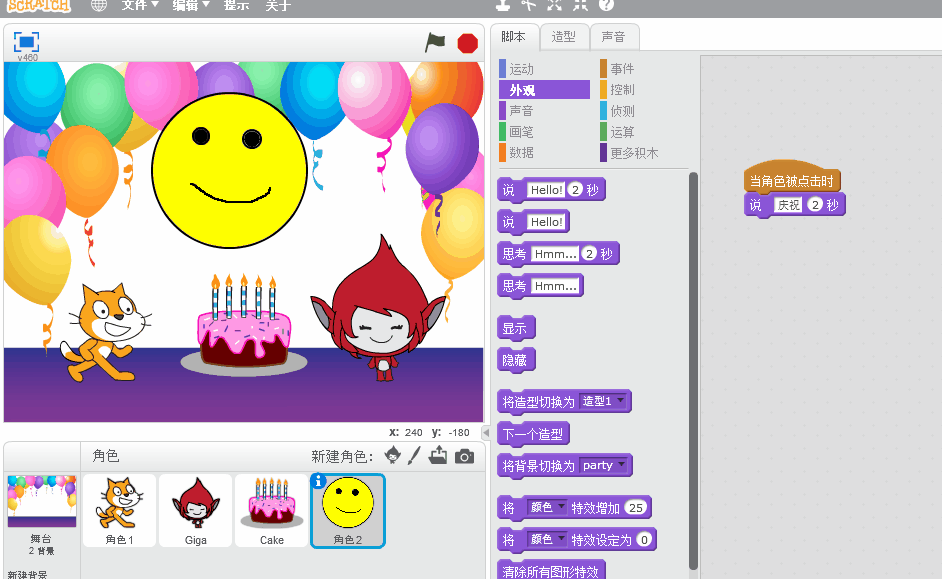Open the 造型1 costume dropdown
The width and height of the screenshot is (942, 579).
coord(603,401)
